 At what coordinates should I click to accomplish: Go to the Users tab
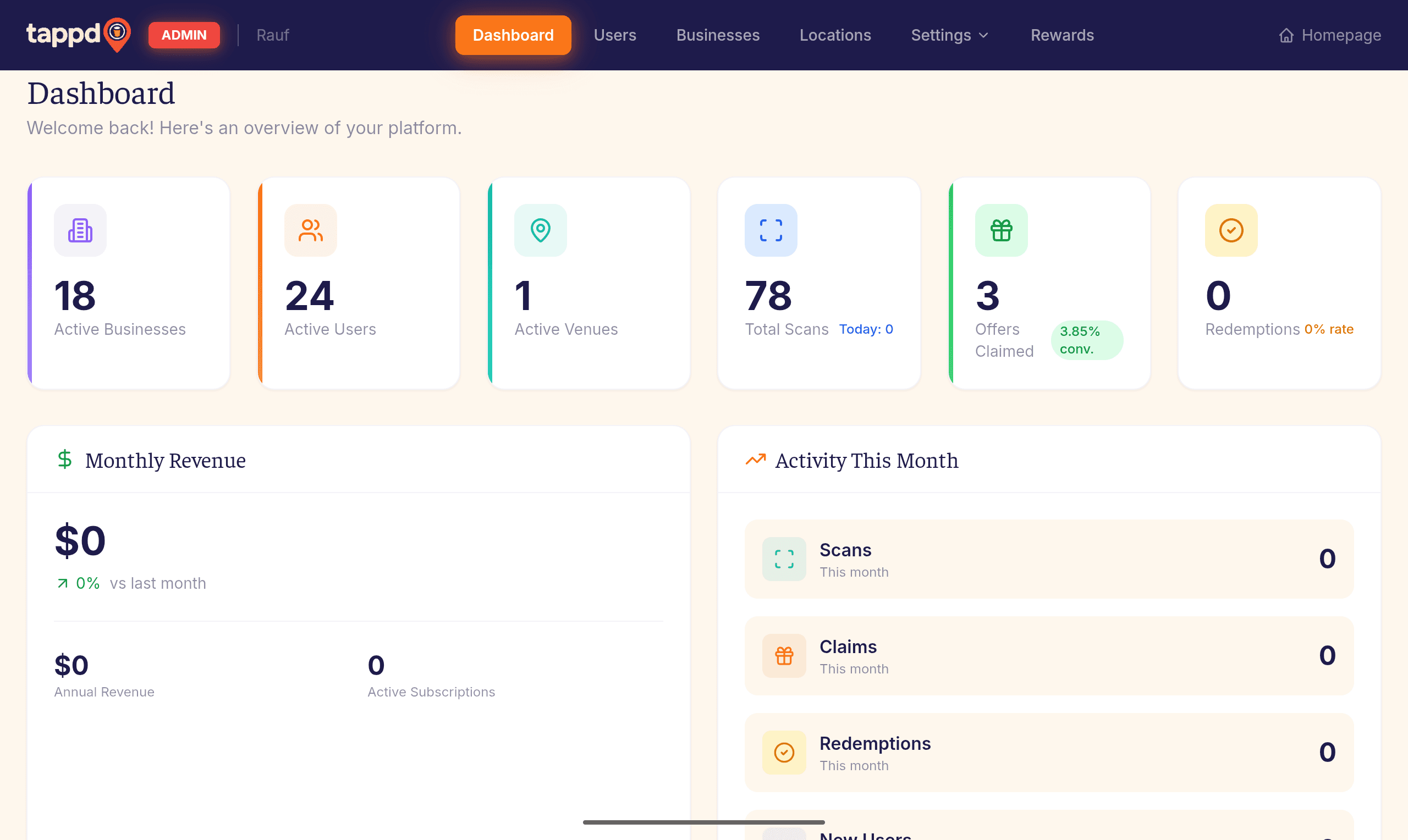point(615,35)
